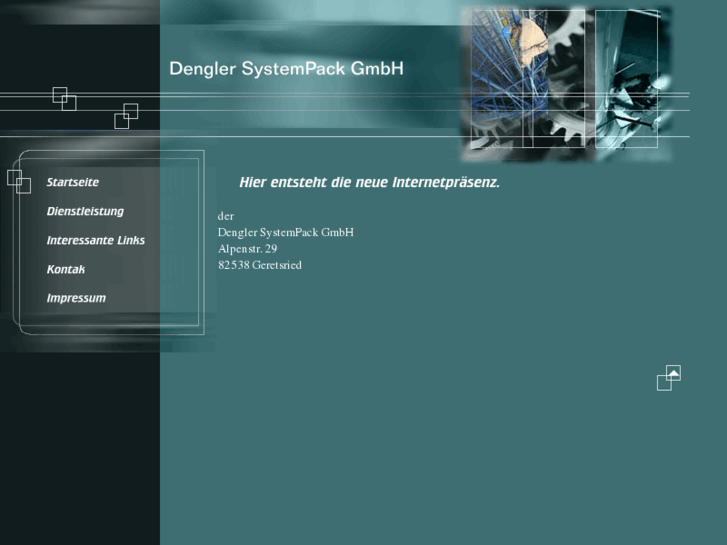Screen dimensions: 727x545
Task: Click the word 'der' above the address
Action: point(226,216)
